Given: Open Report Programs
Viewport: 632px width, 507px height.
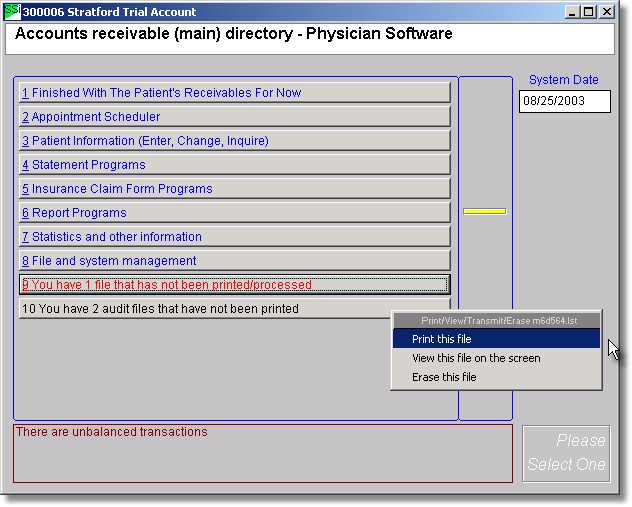Looking at the screenshot, I should pos(235,213).
